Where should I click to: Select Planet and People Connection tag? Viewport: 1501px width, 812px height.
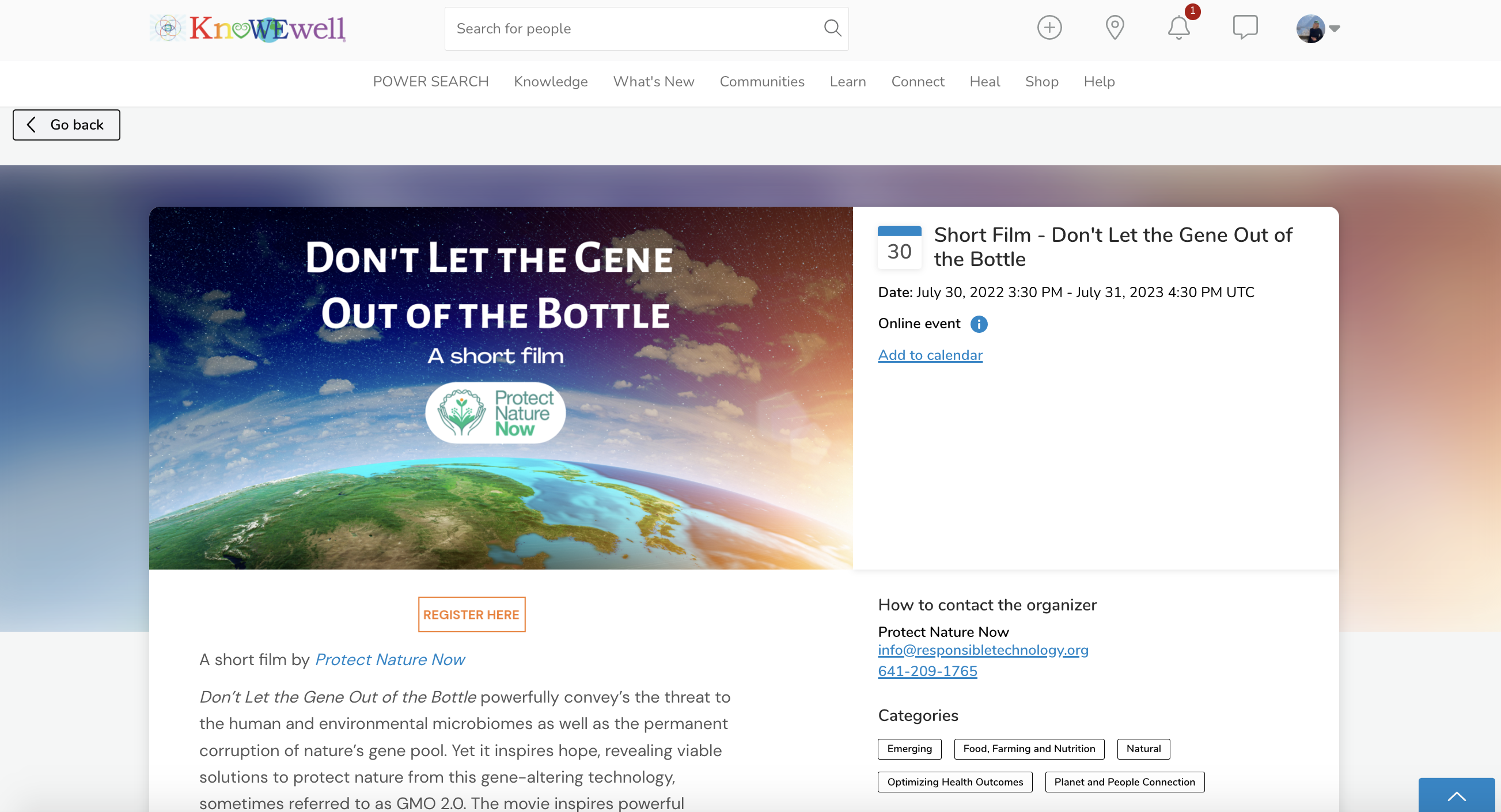(1124, 781)
